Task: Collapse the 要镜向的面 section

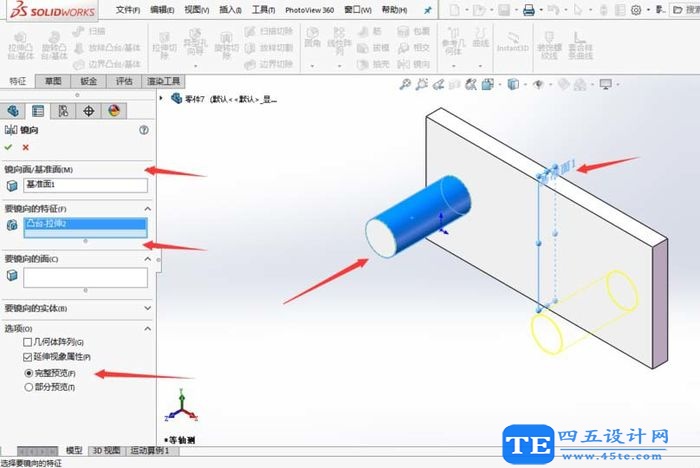Action: [147, 259]
